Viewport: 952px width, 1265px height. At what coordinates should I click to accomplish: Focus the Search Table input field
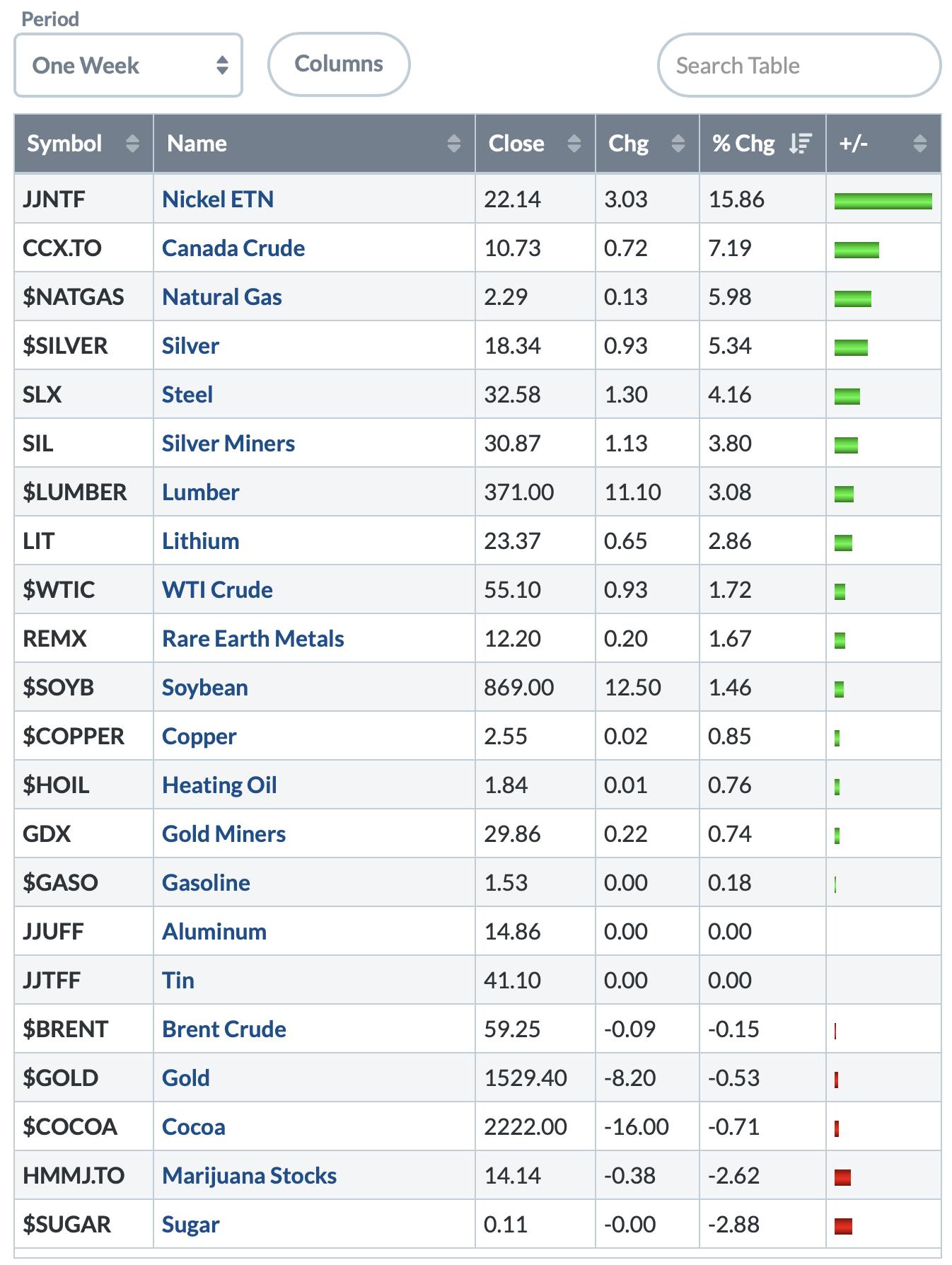point(799,66)
